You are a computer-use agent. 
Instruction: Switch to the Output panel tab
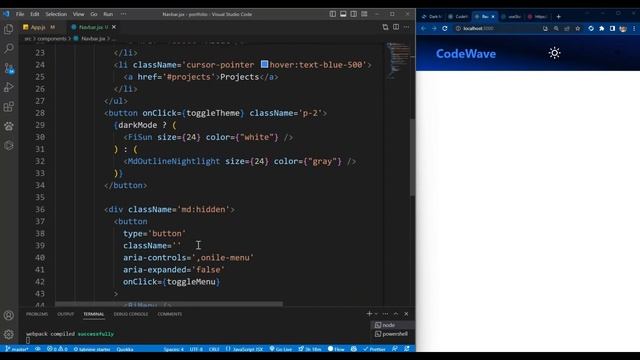[x=65, y=314]
